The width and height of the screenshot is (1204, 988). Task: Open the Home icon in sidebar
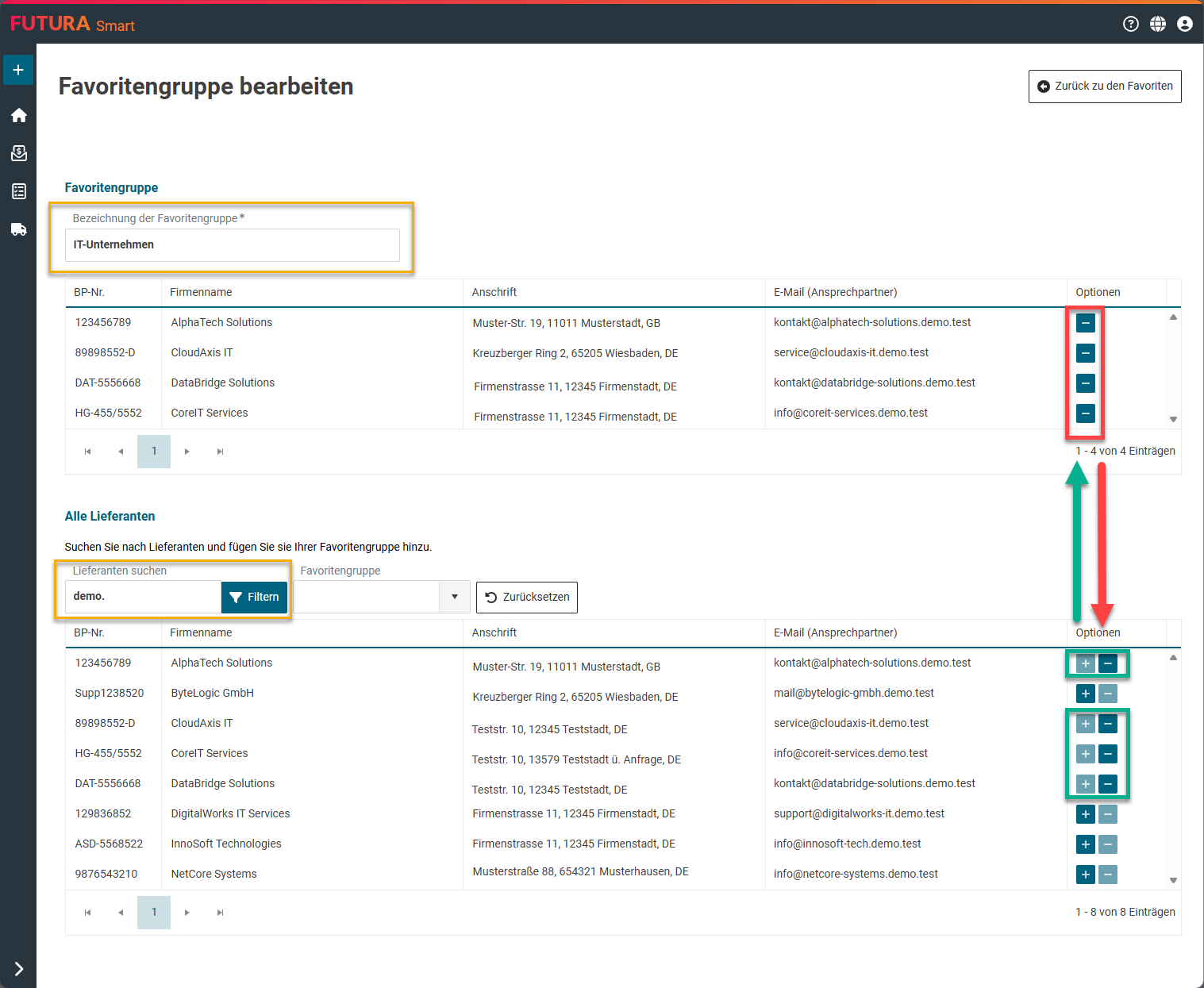(x=19, y=115)
